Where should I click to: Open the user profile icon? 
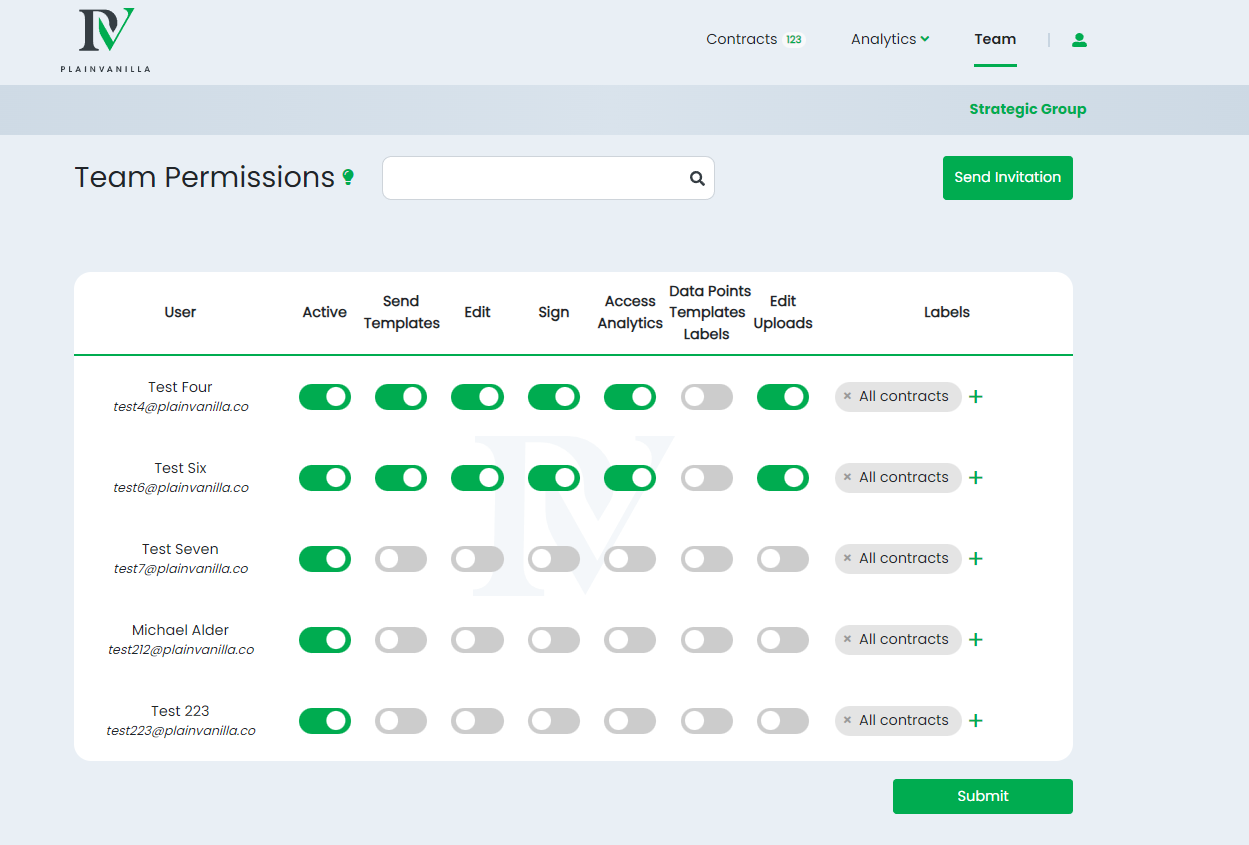tap(1079, 40)
